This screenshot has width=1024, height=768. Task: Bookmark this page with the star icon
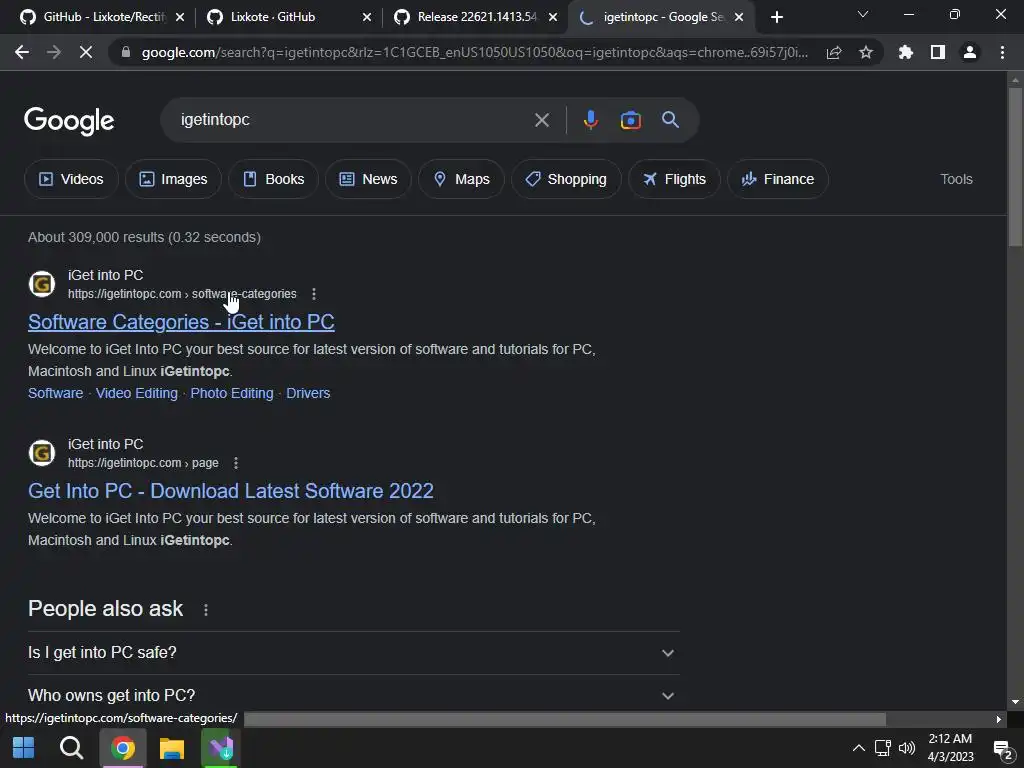coord(866,52)
